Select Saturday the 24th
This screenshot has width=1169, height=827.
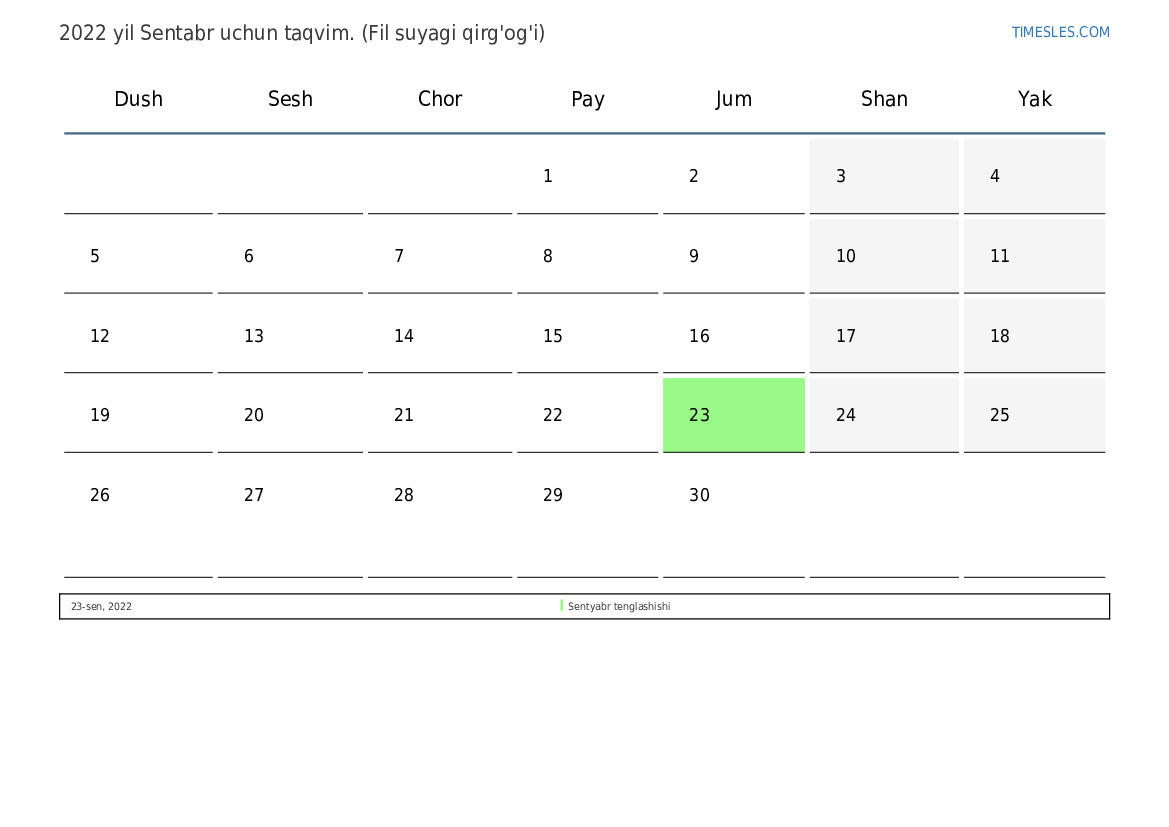coord(884,415)
